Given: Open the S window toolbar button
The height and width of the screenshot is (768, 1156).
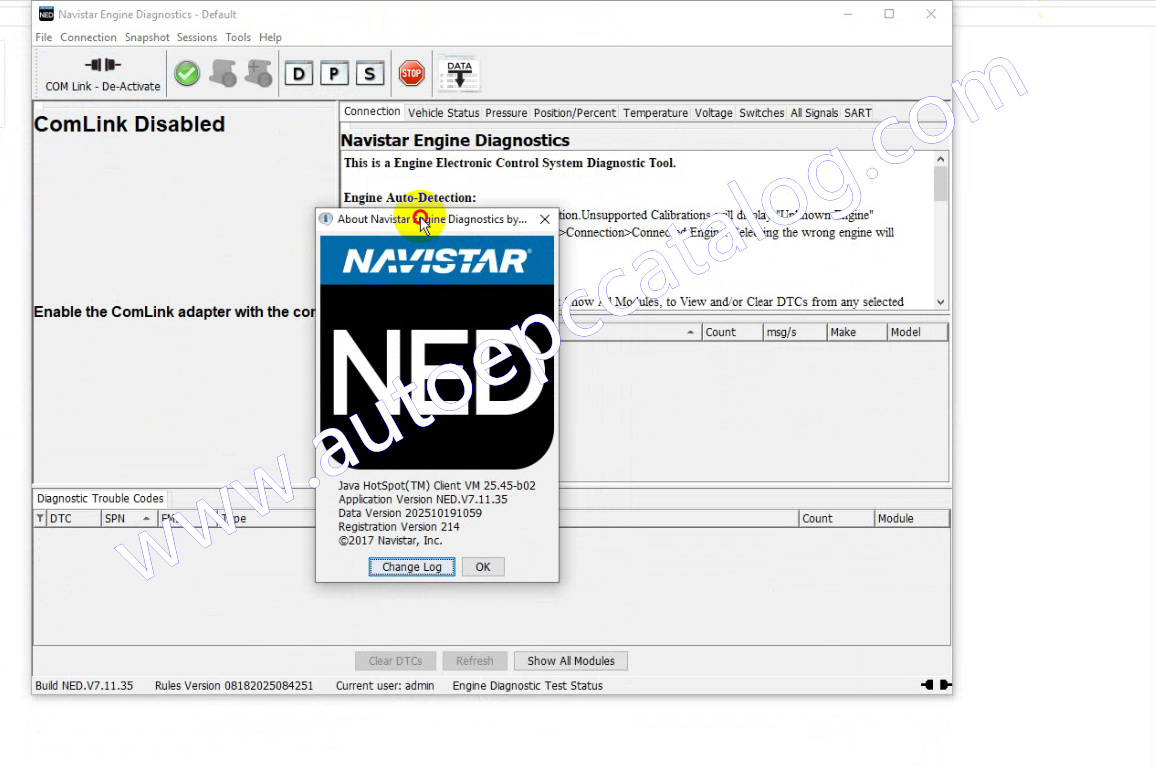Looking at the screenshot, I should 370,73.
